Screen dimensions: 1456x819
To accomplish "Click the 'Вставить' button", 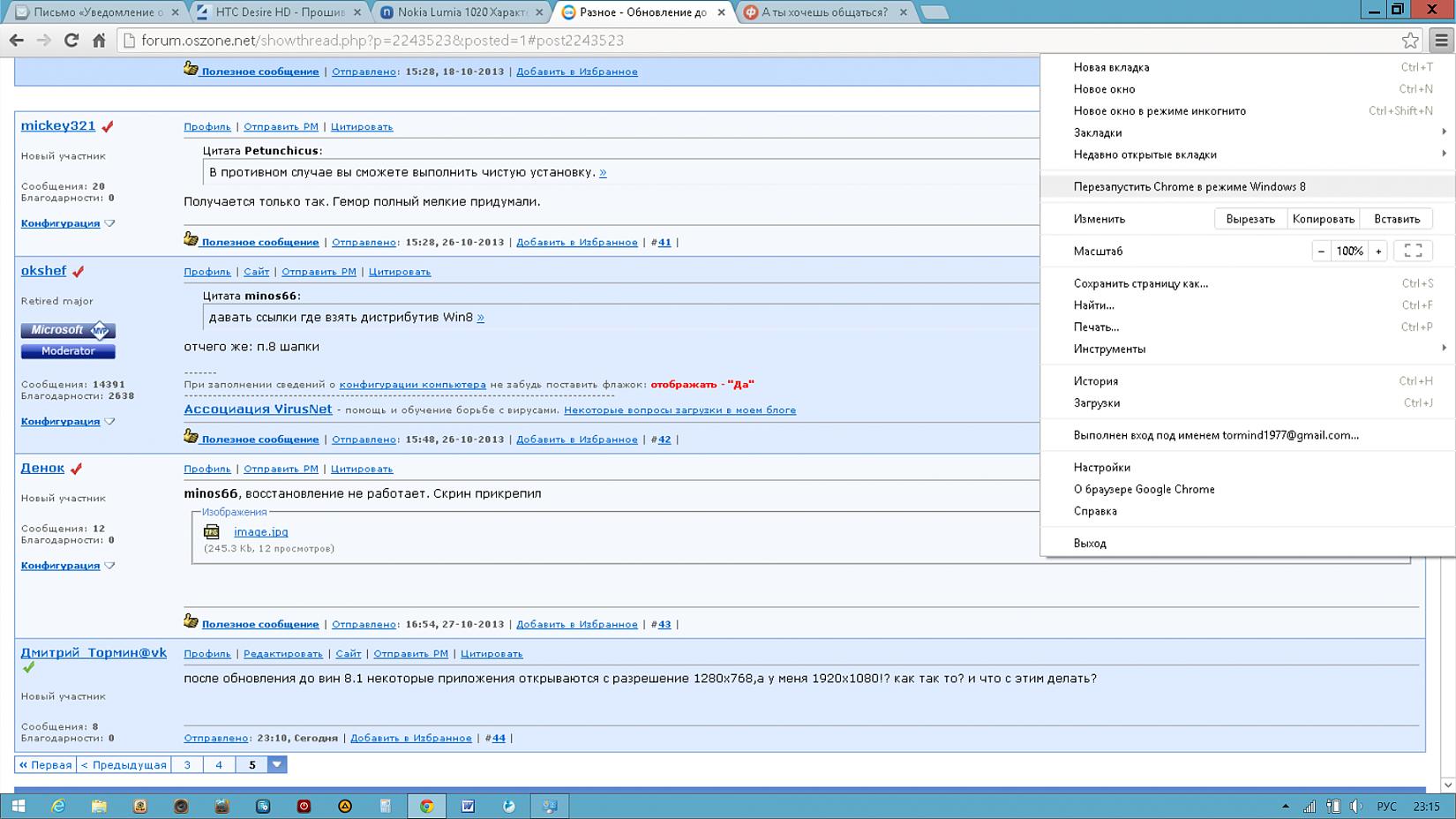I will (1397, 219).
